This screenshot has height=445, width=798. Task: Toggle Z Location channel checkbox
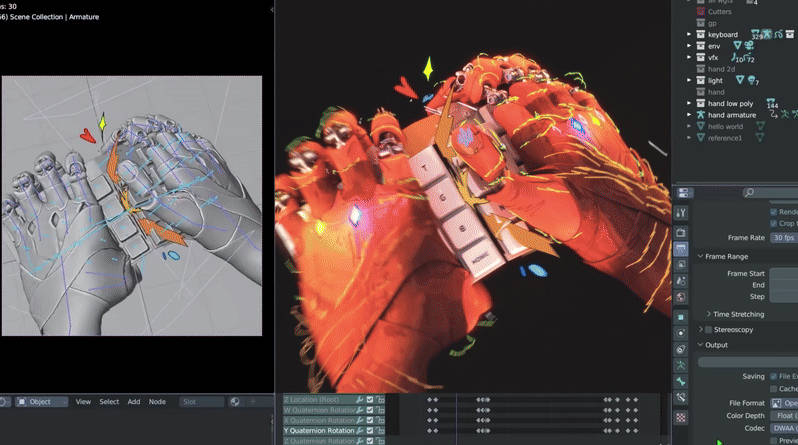click(370, 400)
